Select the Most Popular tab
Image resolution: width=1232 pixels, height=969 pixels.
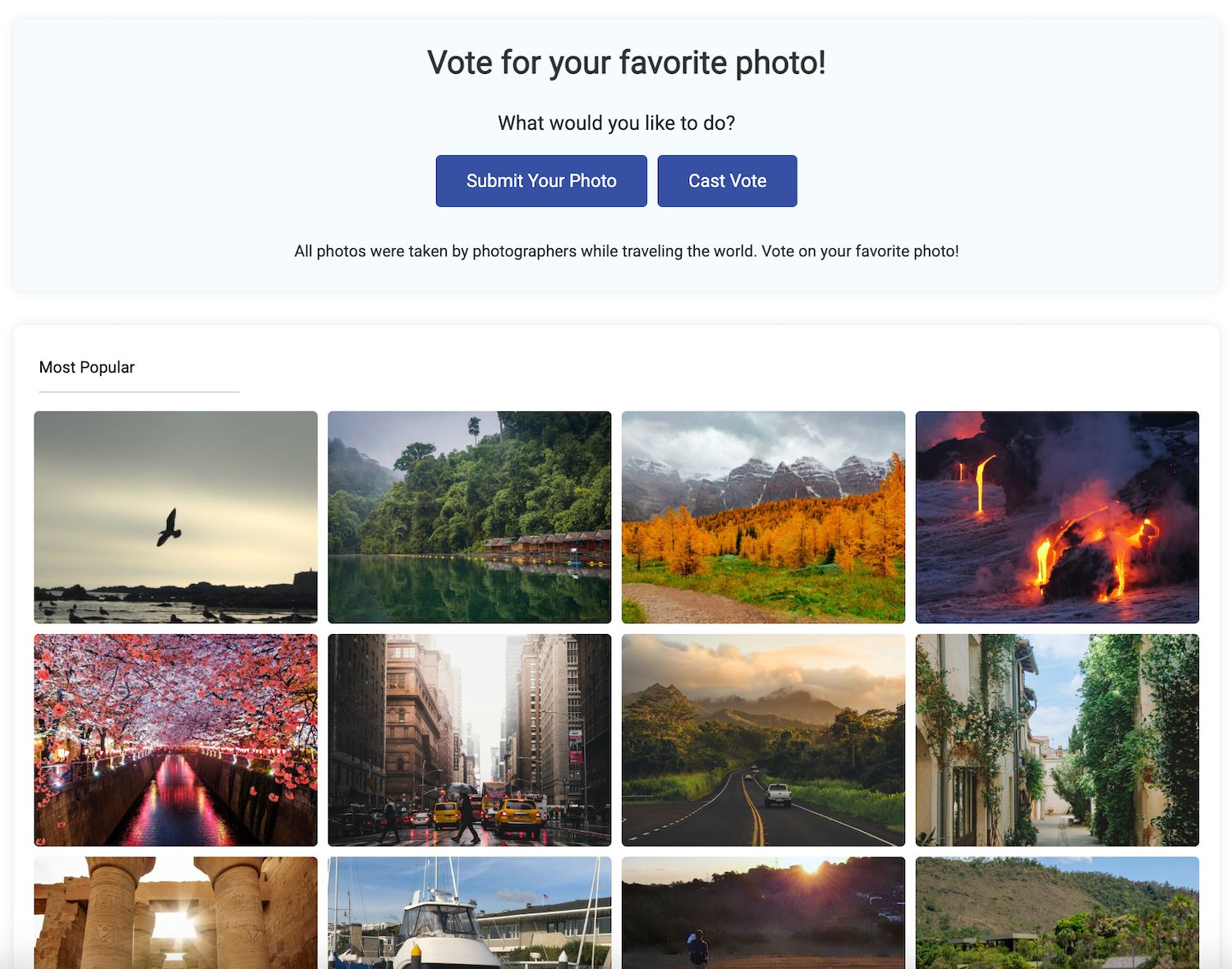[86, 367]
